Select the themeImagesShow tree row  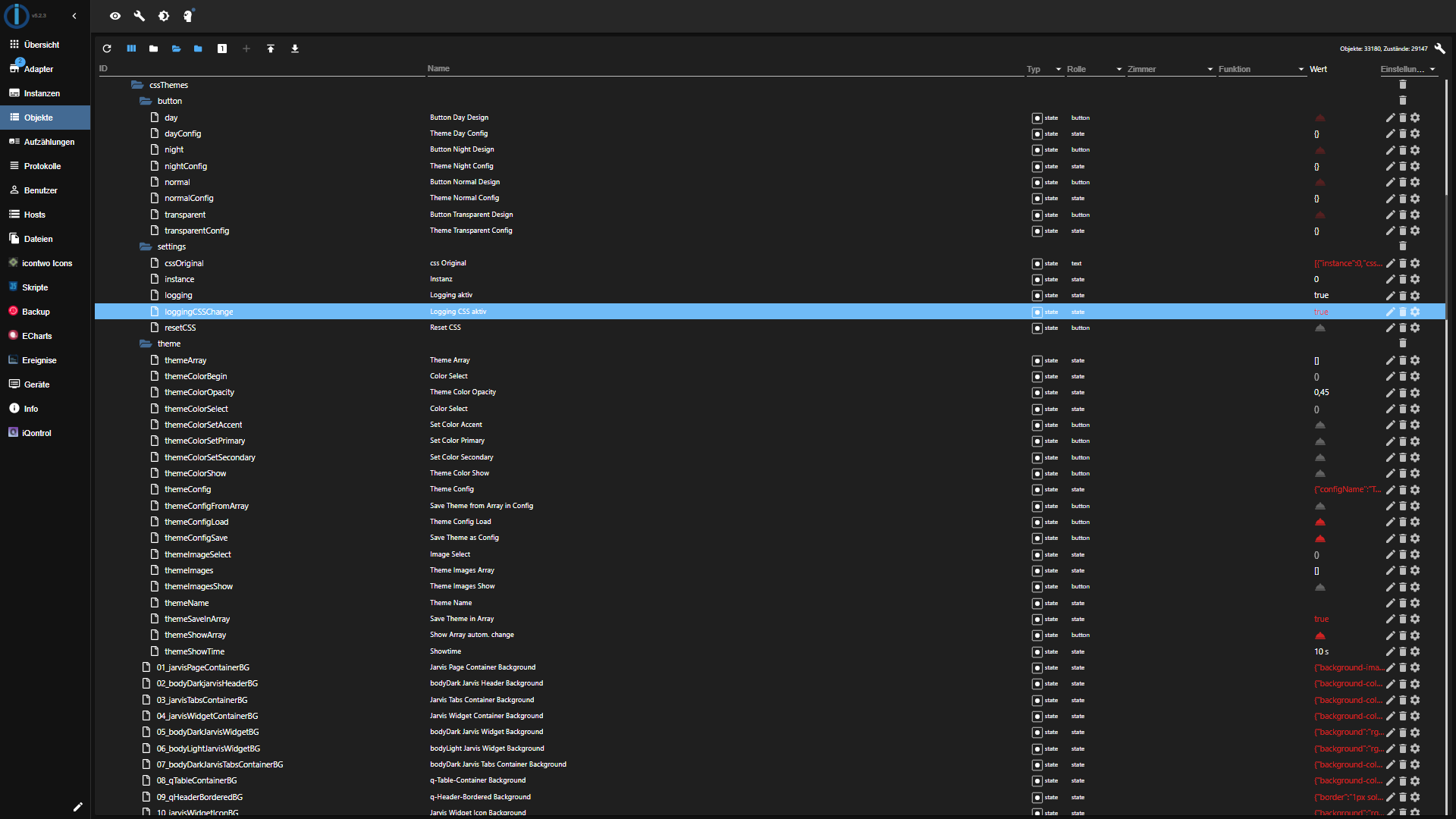770,587
